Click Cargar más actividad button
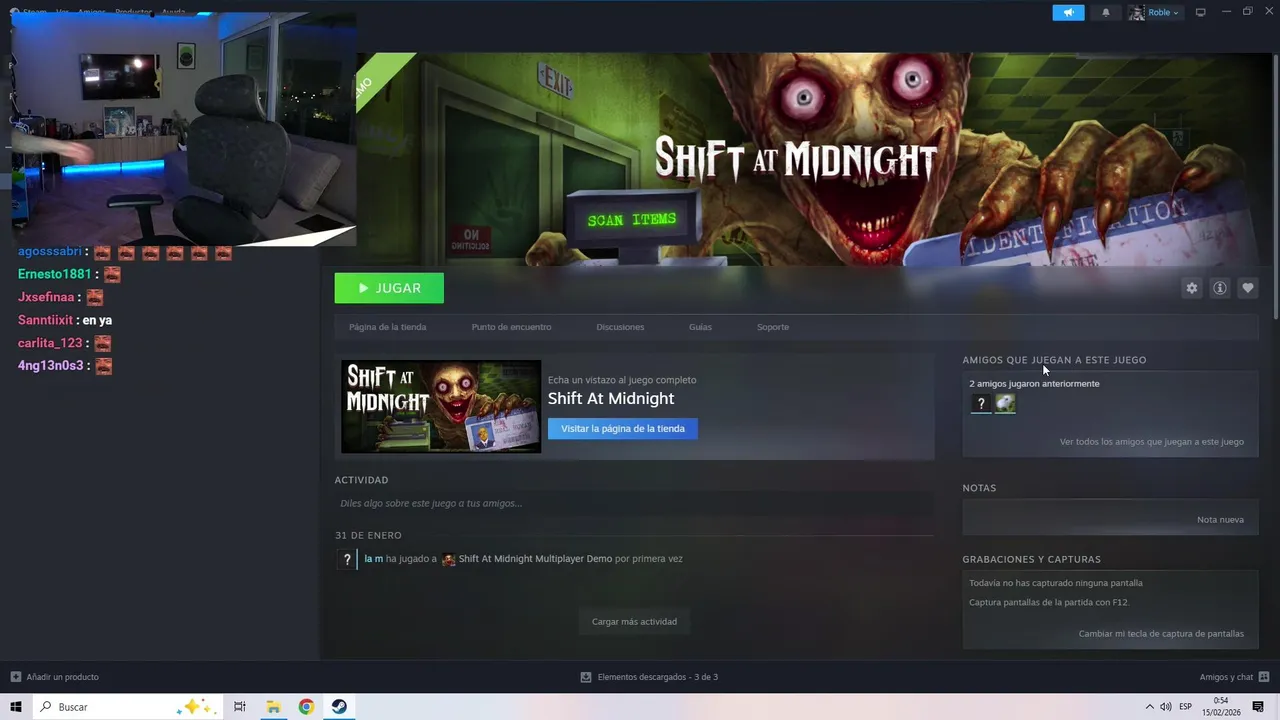Screen dimensions: 1280x720 634,621
